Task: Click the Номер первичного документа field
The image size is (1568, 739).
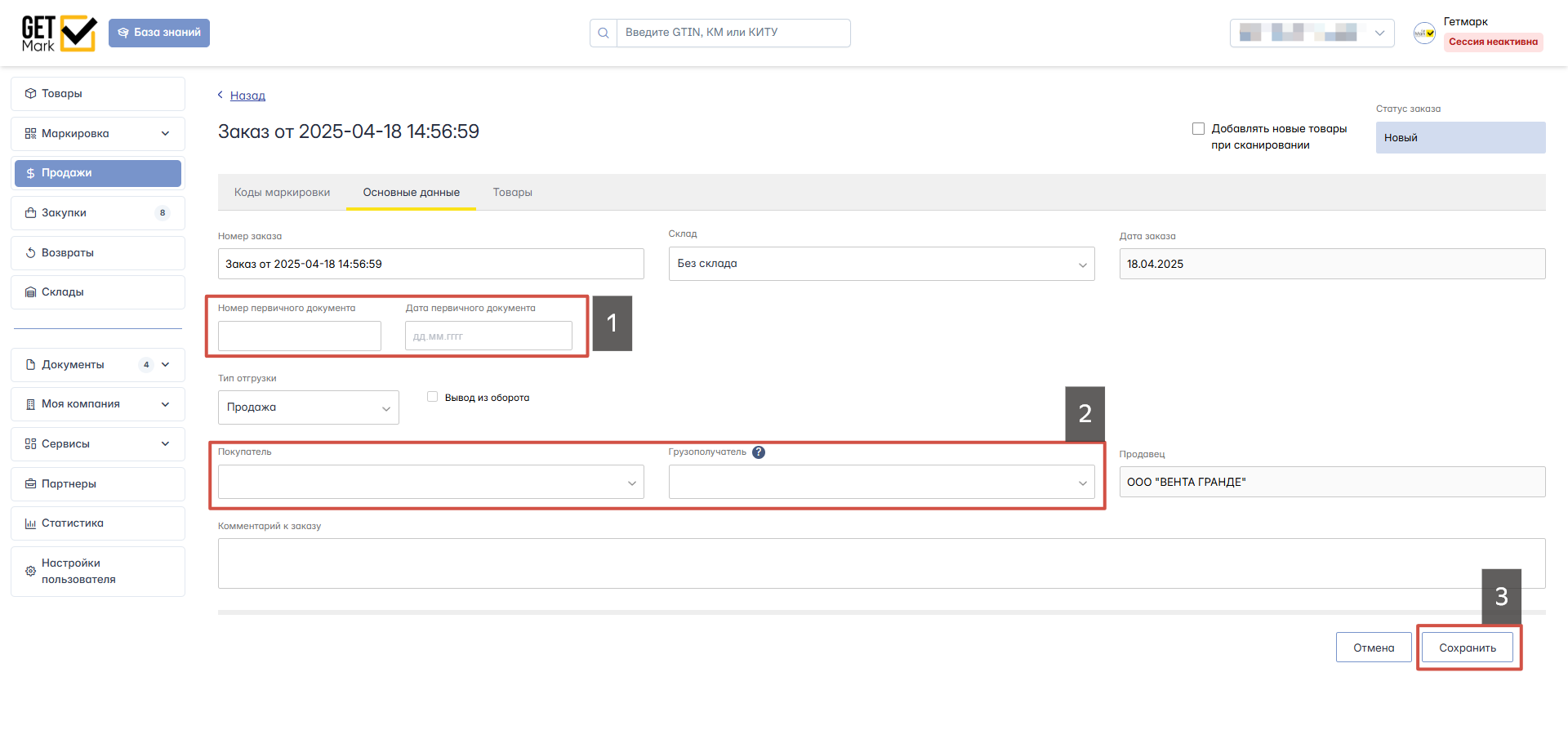Action: [300, 336]
